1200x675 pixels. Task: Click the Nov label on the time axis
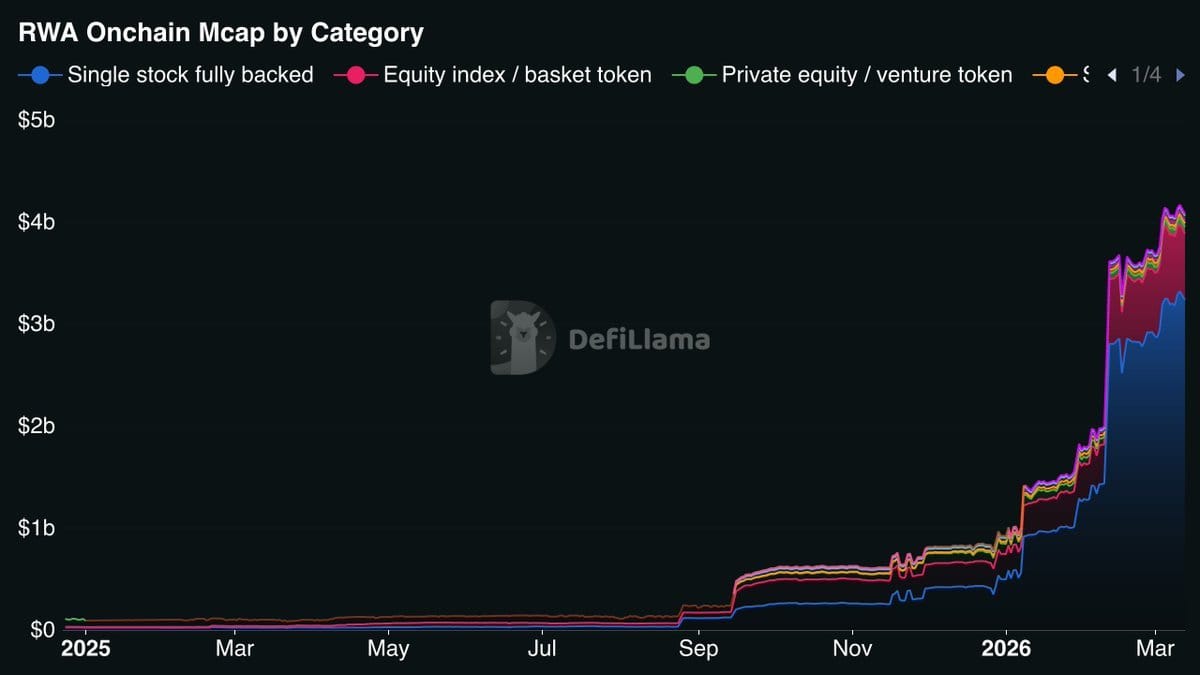point(852,650)
